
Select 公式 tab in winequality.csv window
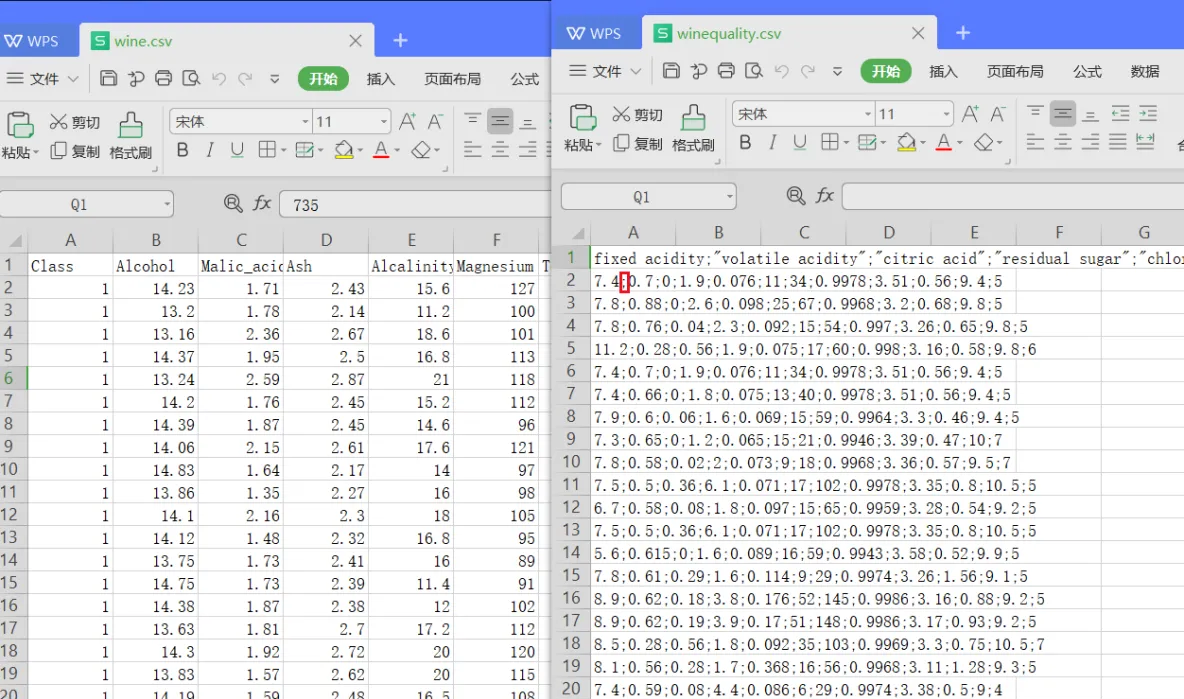click(1087, 71)
